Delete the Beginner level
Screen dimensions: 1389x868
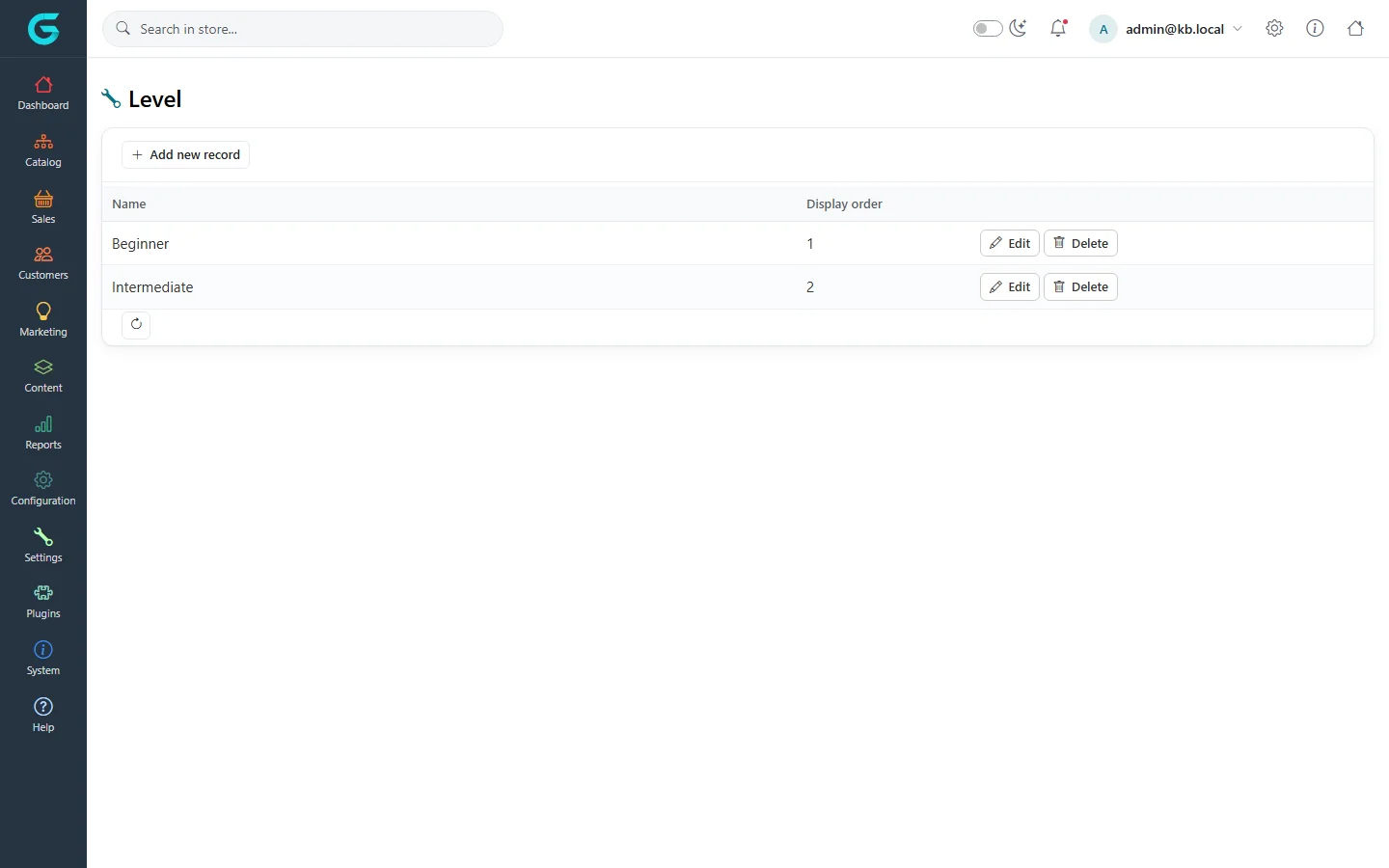tap(1080, 243)
